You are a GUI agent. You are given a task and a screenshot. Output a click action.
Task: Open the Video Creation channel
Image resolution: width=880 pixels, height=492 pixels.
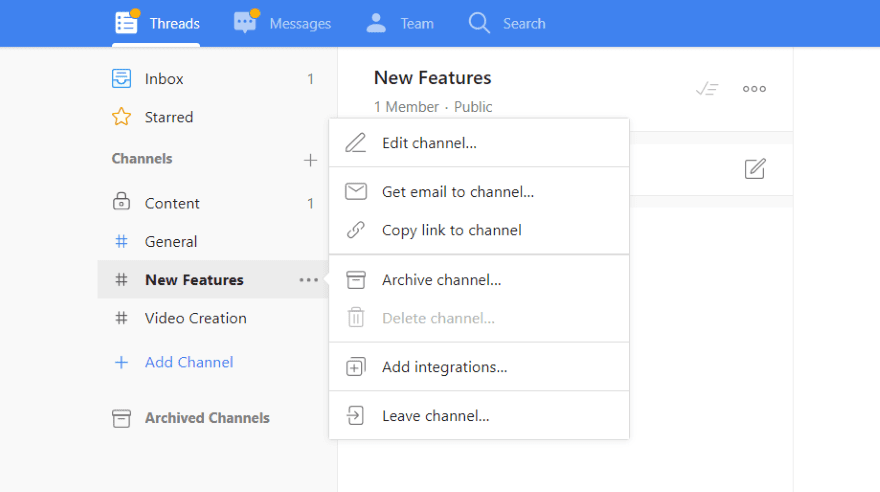(x=195, y=318)
